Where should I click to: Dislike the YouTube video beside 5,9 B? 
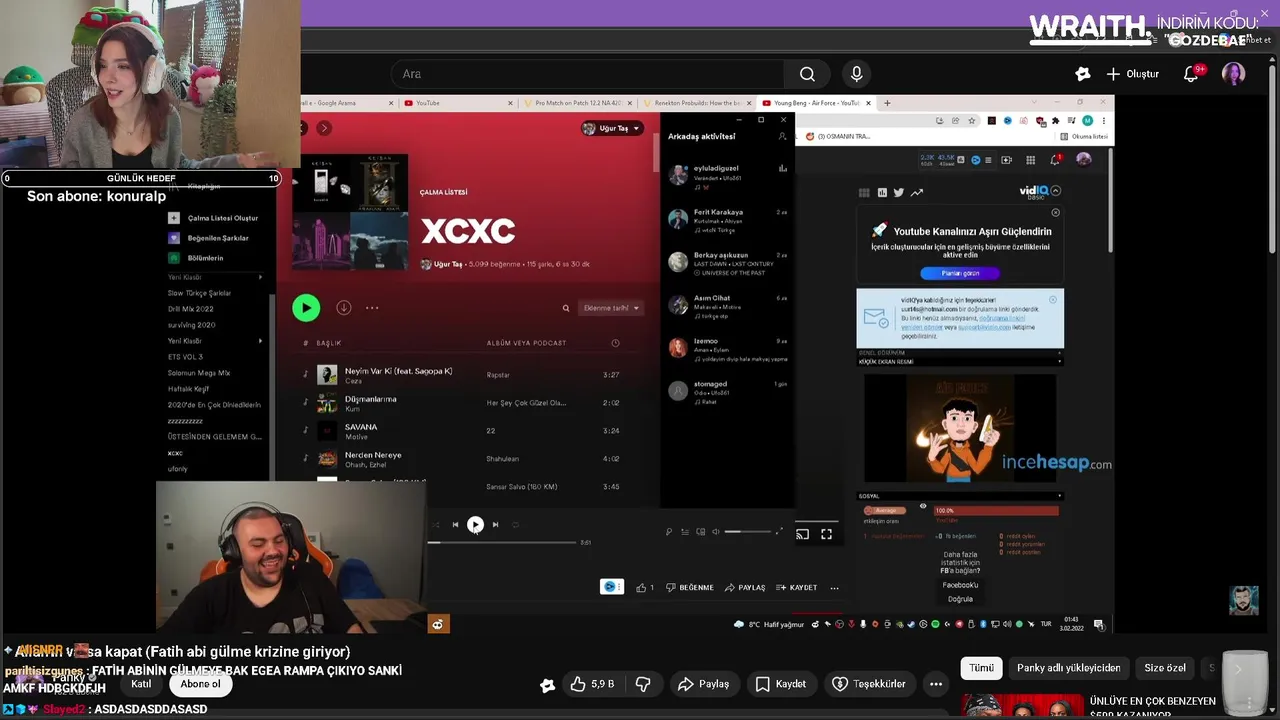643,684
